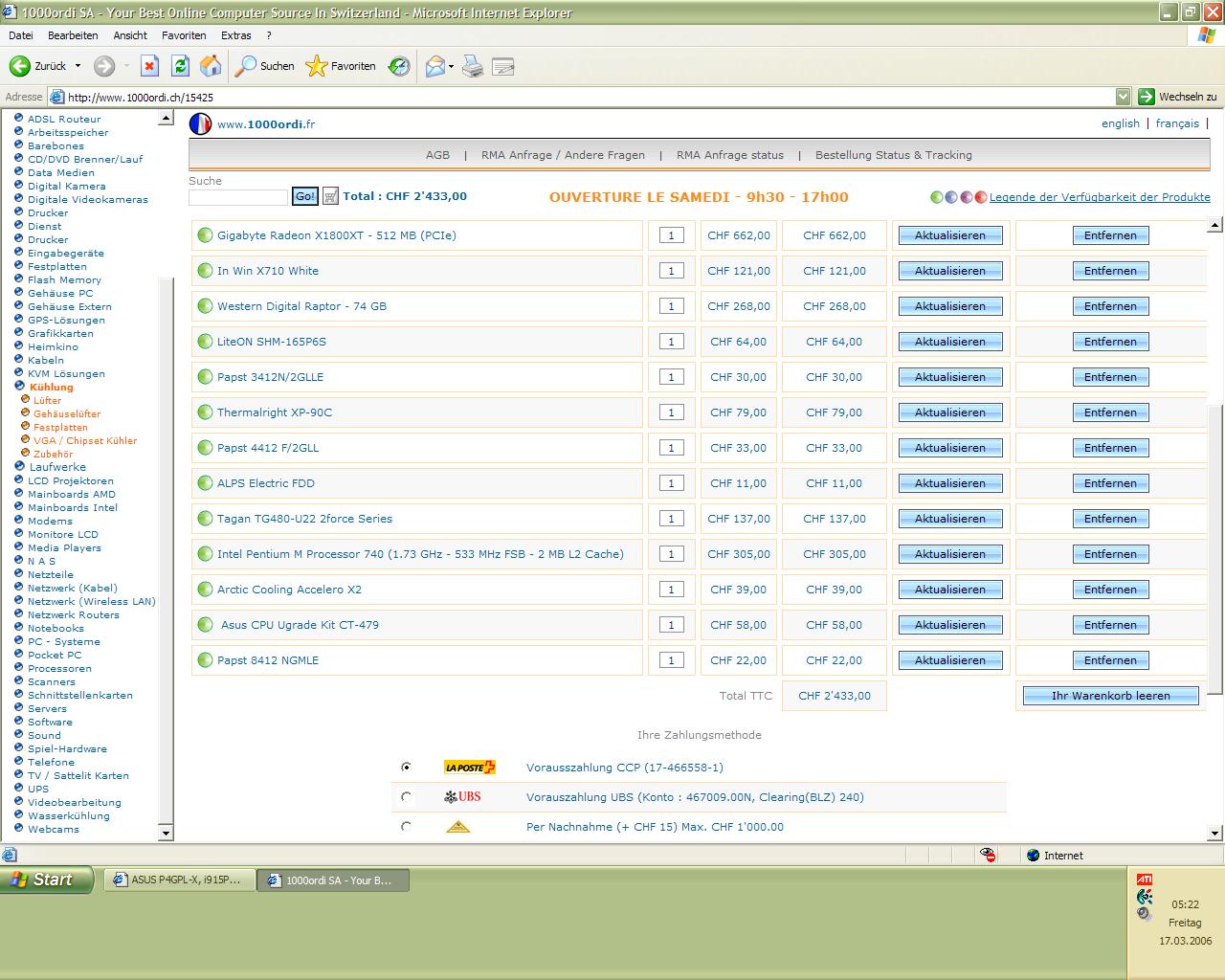The image size is (1225, 980).
Task: Go to the Home page icon
Action: [x=211, y=66]
